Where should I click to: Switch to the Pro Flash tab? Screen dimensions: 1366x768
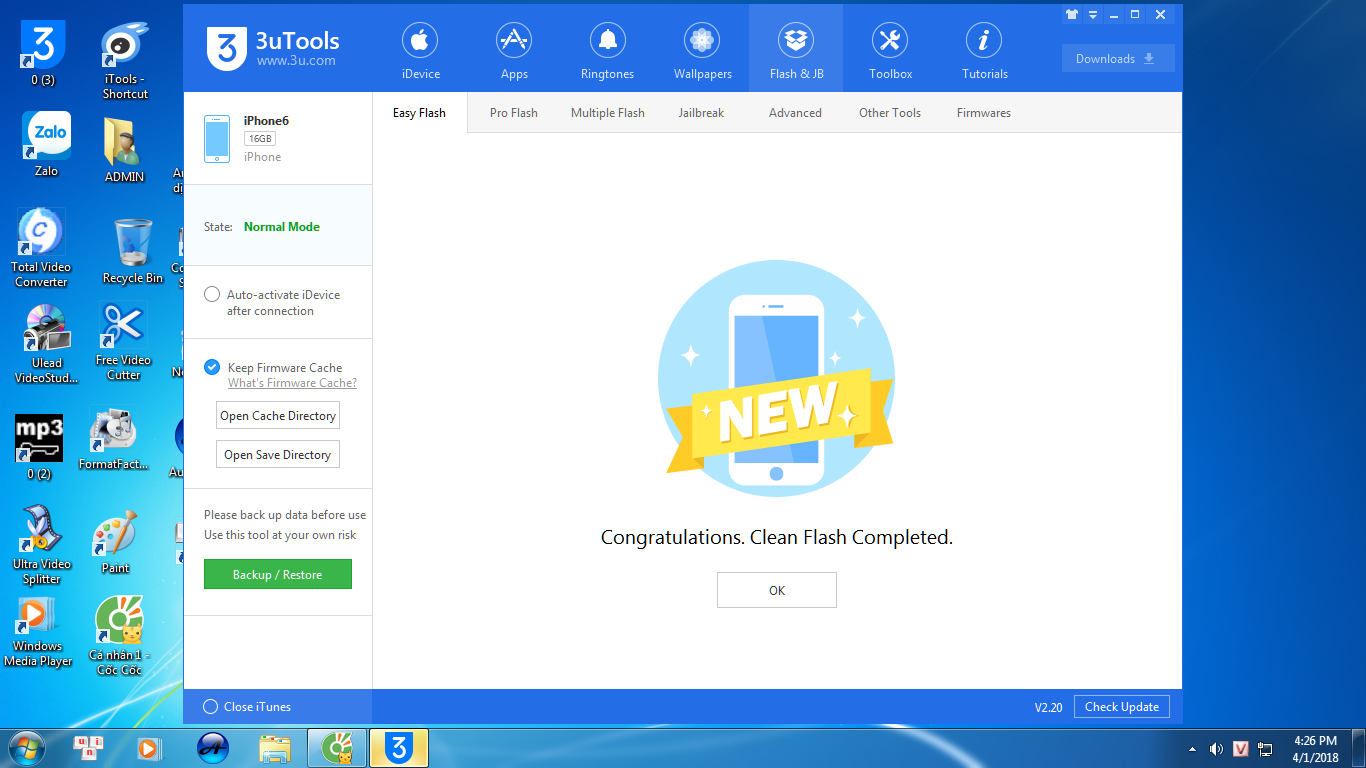pyautogui.click(x=513, y=113)
